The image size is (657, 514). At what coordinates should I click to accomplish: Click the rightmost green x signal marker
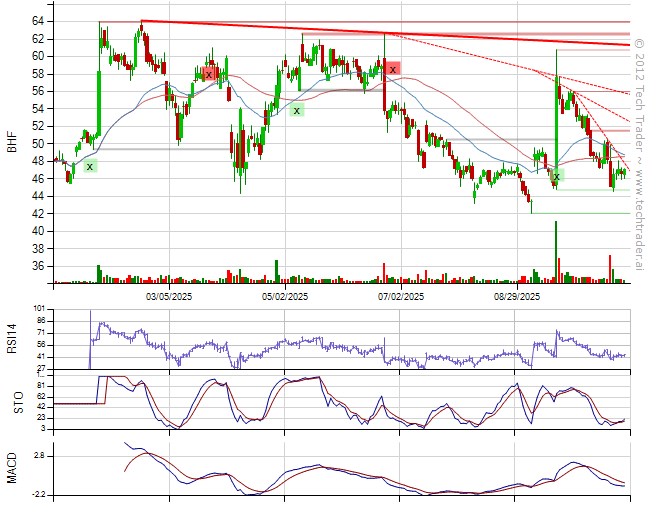[557, 176]
